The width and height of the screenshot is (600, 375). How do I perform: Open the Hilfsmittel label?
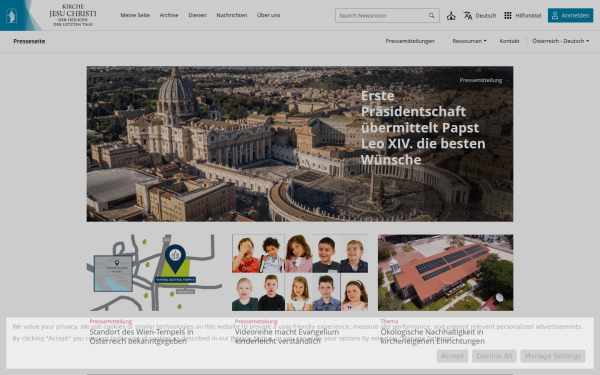coord(528,16)
